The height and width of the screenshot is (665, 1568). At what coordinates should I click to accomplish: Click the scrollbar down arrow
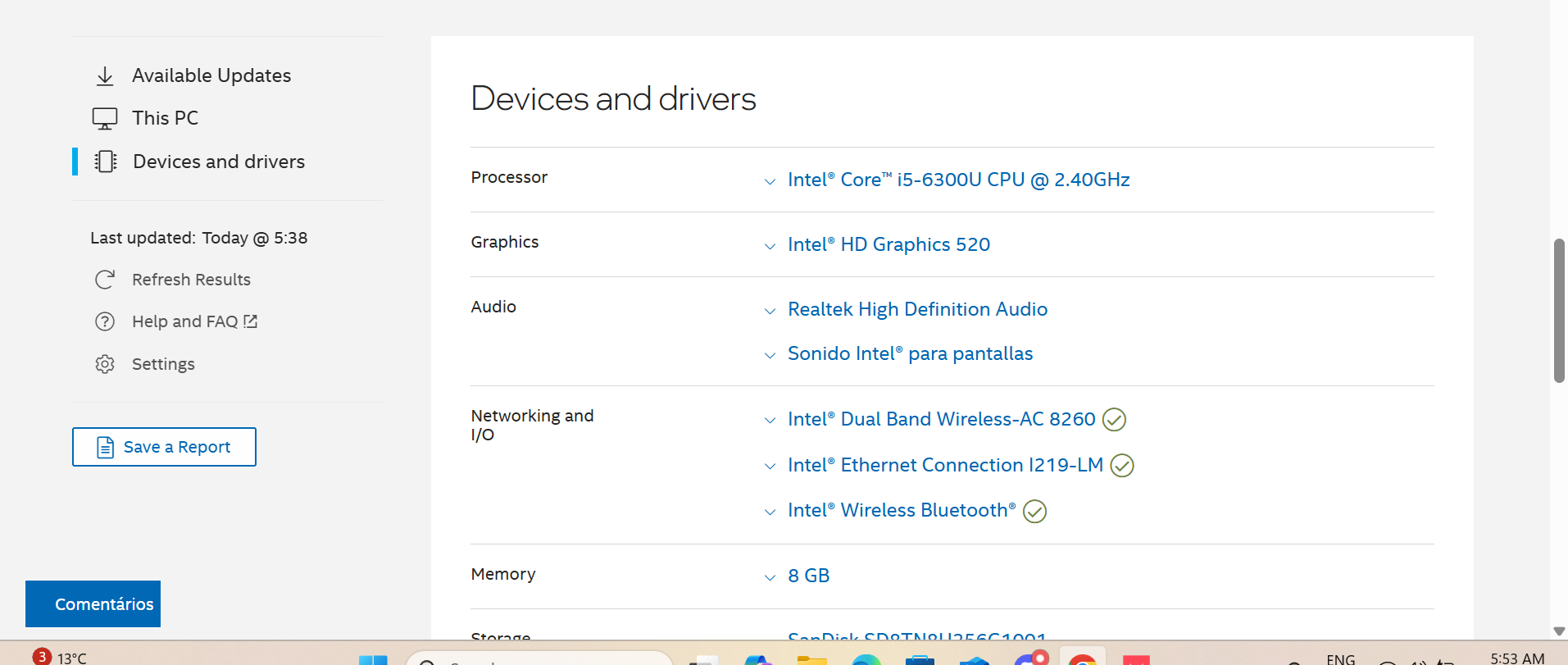[x=1559, y=631]
